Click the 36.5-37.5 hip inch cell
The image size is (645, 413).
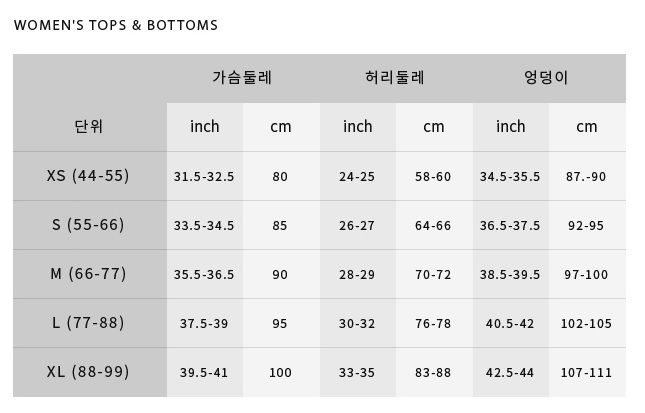(x=510, y=226)
